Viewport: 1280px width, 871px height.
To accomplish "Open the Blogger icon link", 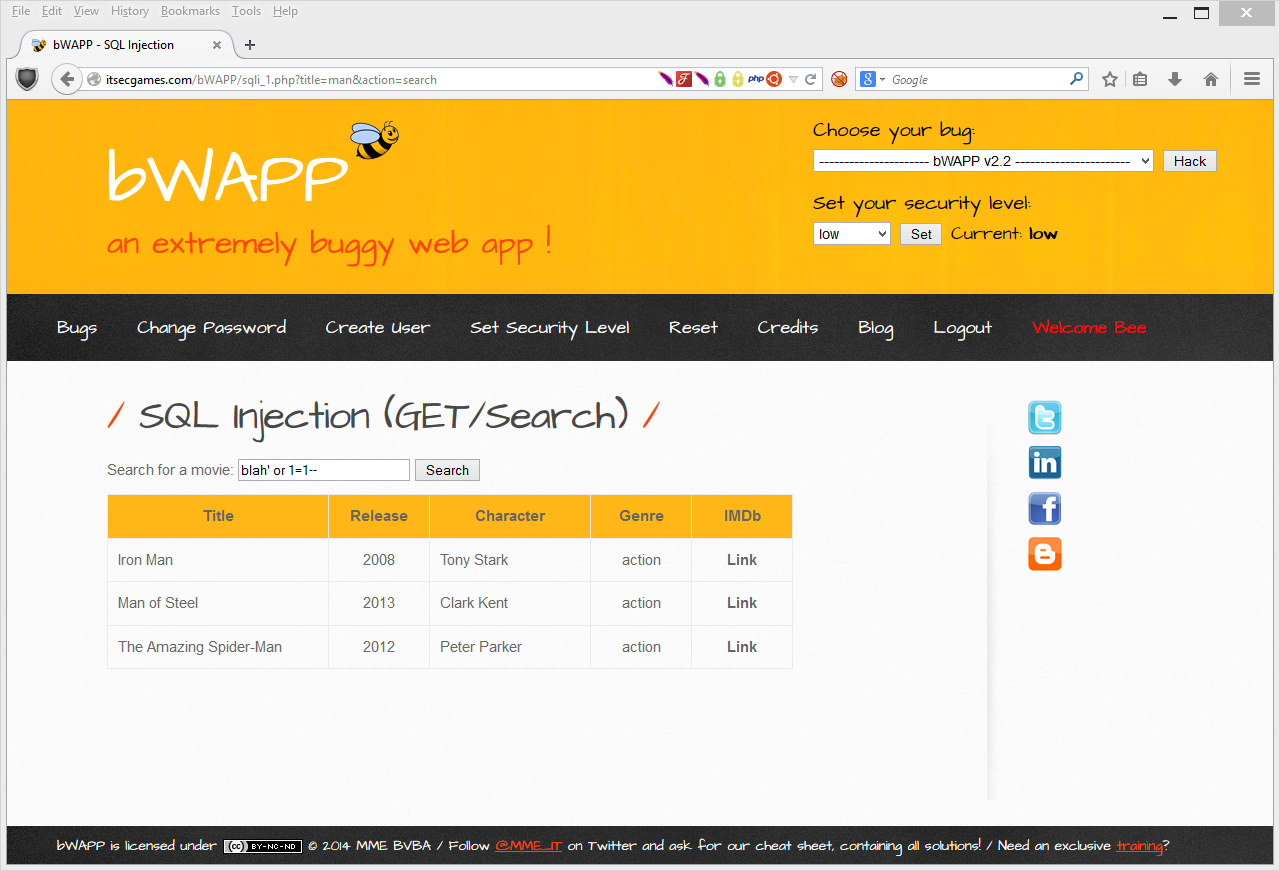I will tap(1044, 554).
